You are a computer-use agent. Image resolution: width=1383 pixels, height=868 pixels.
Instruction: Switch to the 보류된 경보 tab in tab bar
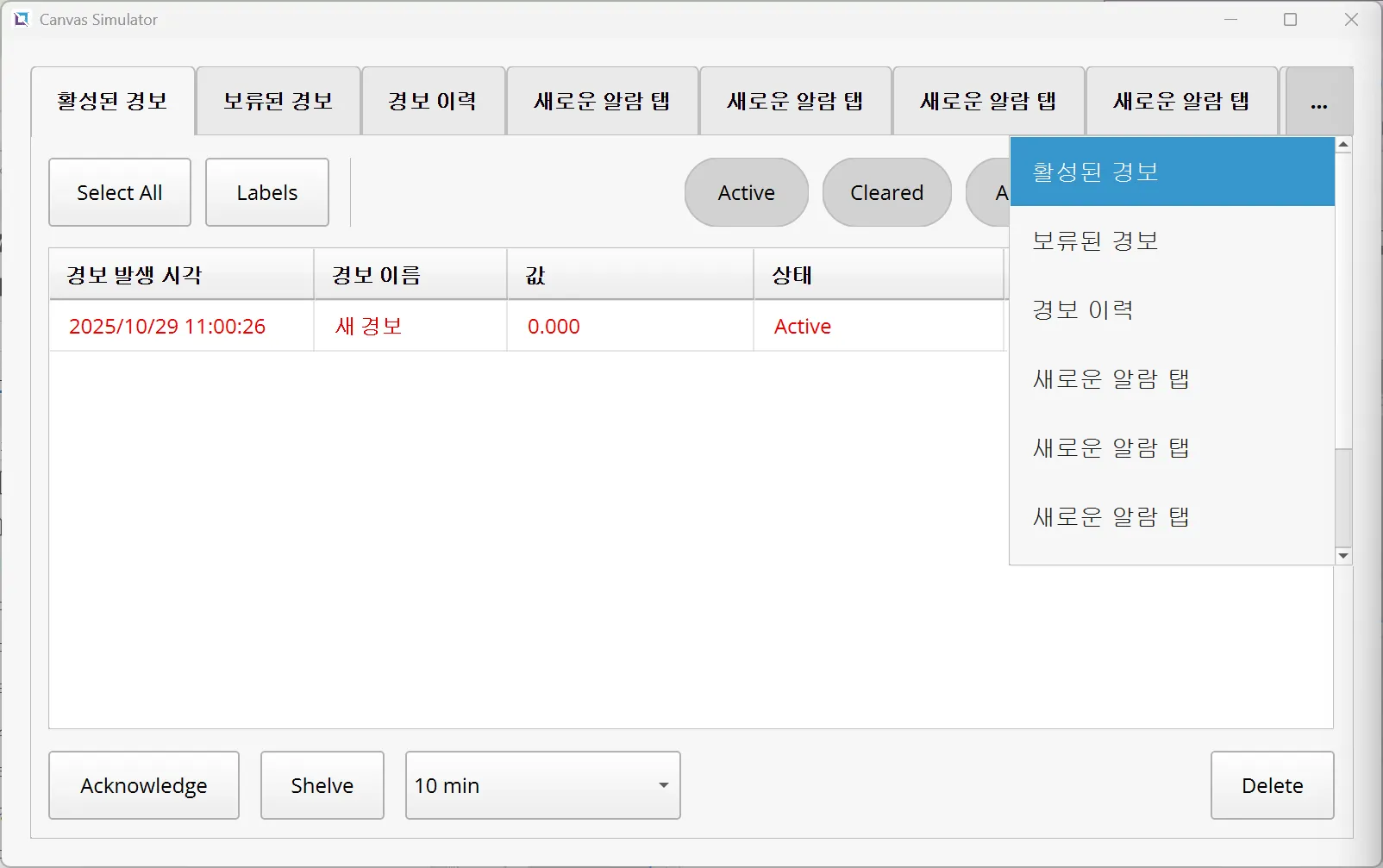tap(278, 102)
